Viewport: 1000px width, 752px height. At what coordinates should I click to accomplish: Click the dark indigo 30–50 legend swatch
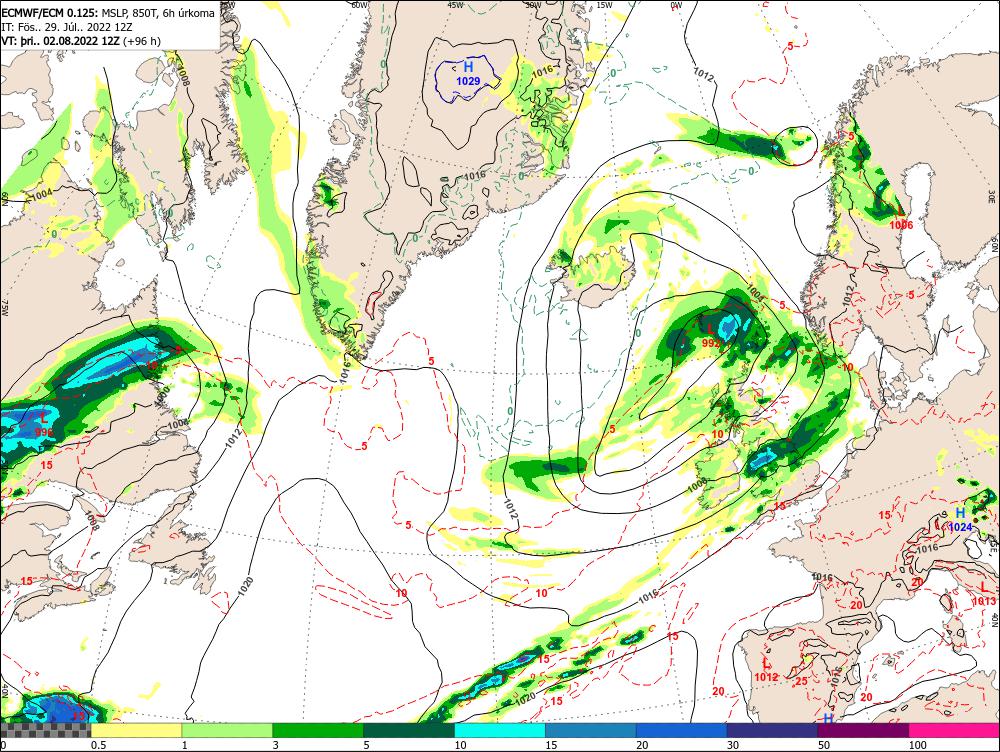772,730
